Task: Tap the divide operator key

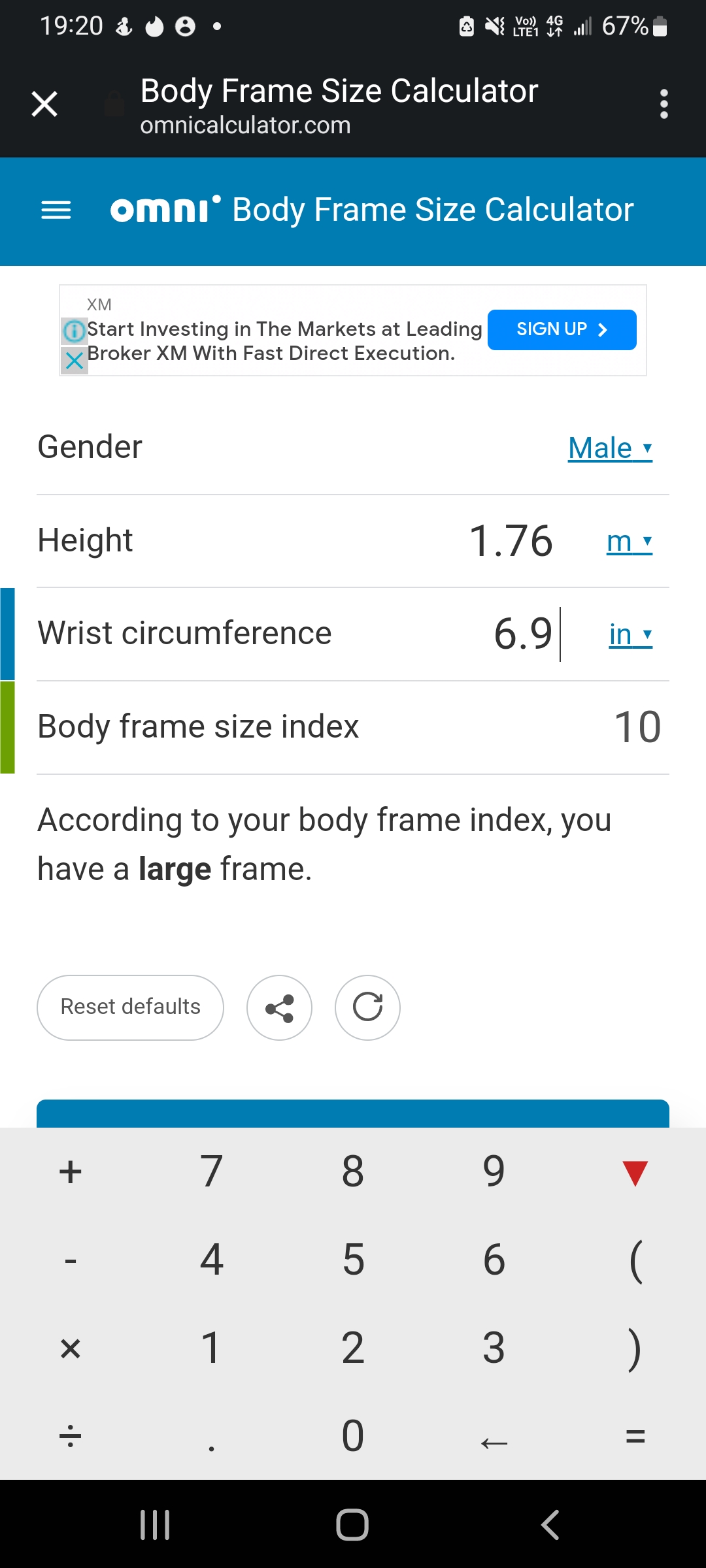Action: 71,1436
